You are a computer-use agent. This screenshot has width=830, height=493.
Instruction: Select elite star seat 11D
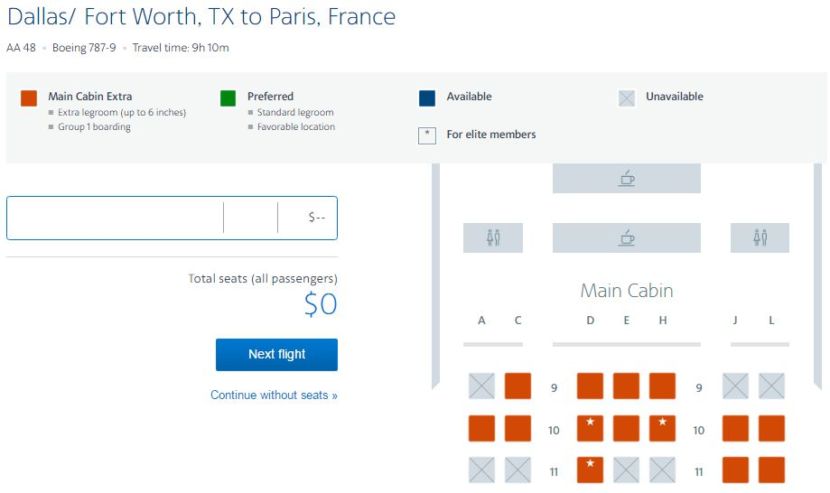(590, 470)
